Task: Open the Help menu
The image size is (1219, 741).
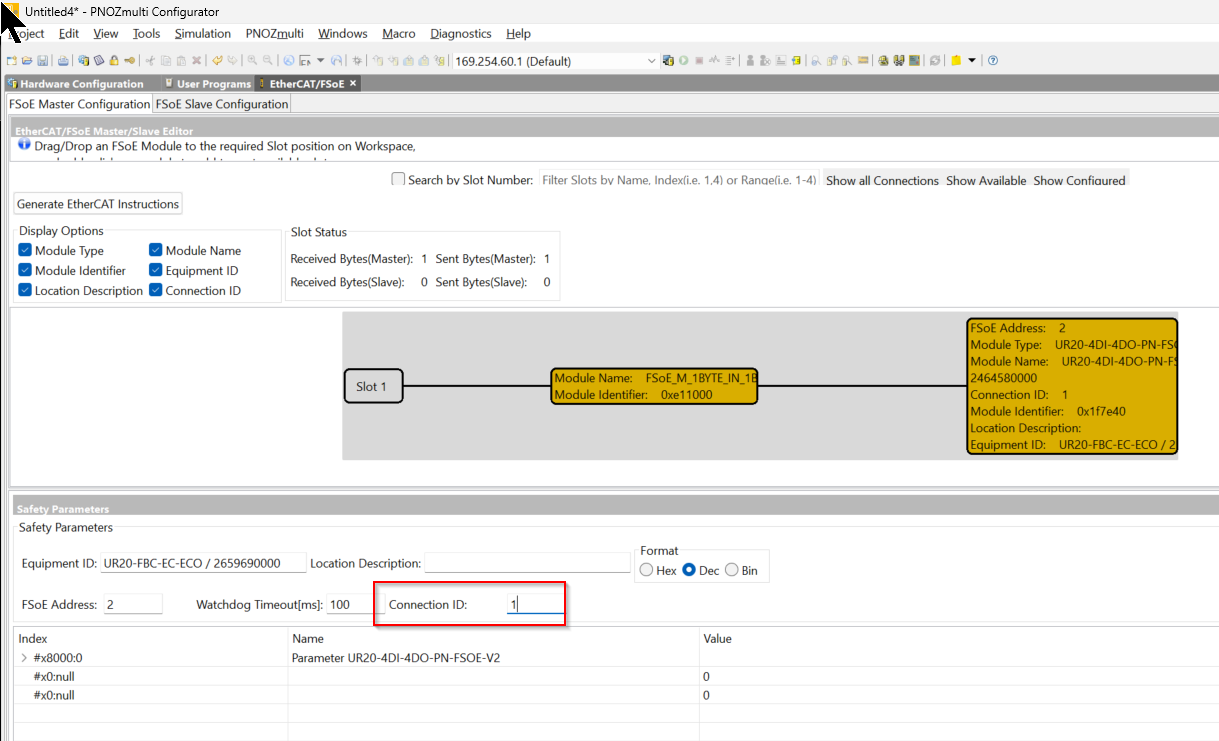Action: (x=519, y=34)
